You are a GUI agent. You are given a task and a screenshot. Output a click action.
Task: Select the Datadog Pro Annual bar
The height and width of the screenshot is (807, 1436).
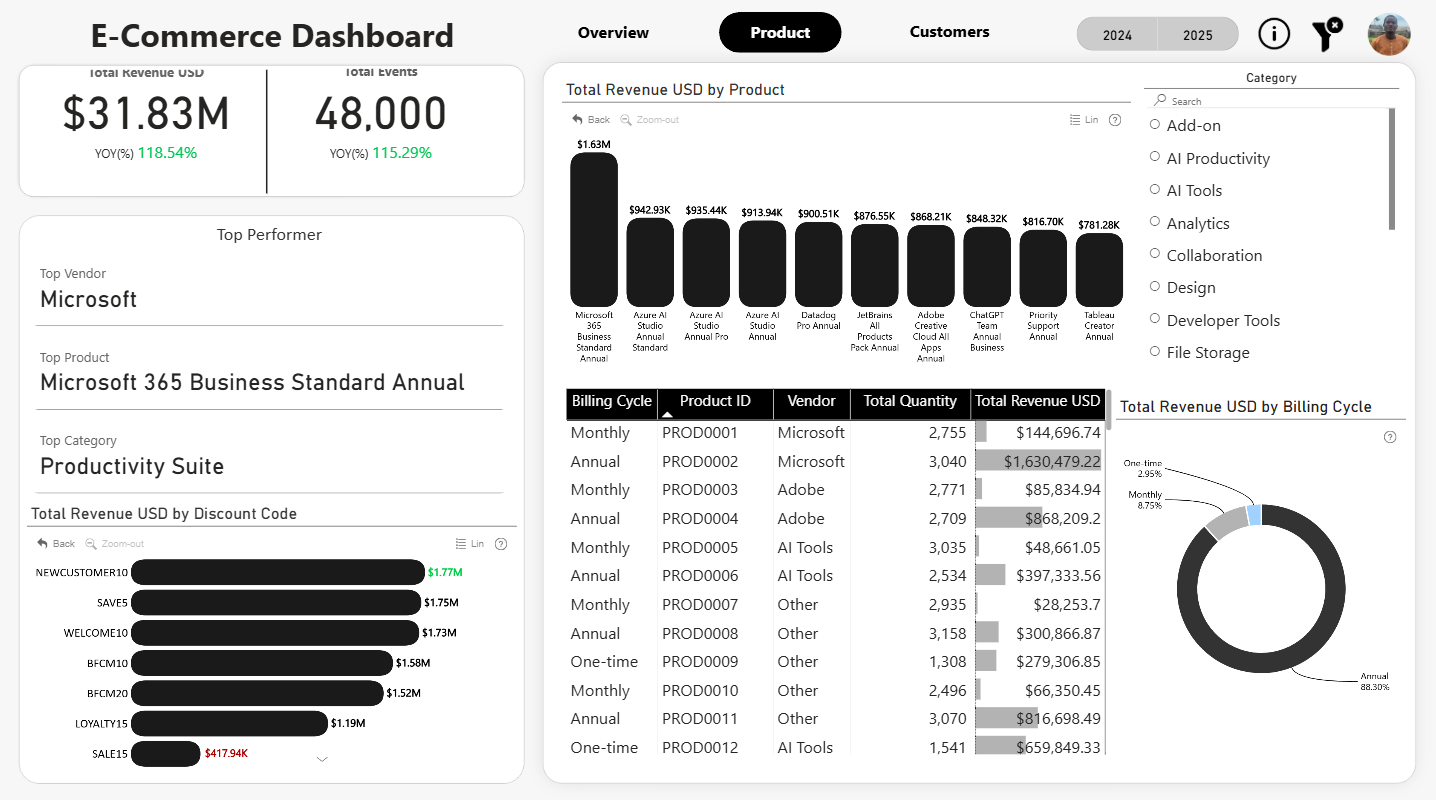pos(818,264)
